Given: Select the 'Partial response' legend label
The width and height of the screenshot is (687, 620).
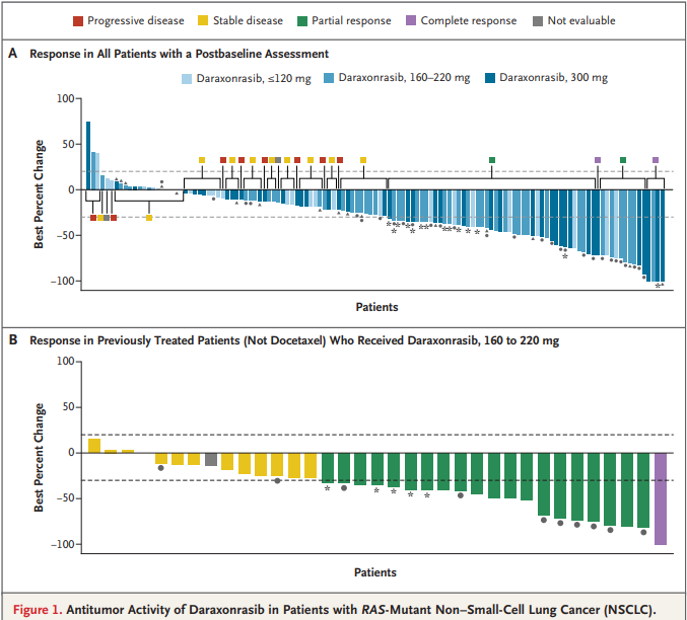Looking at the screenshot, I should click(351, 21).
